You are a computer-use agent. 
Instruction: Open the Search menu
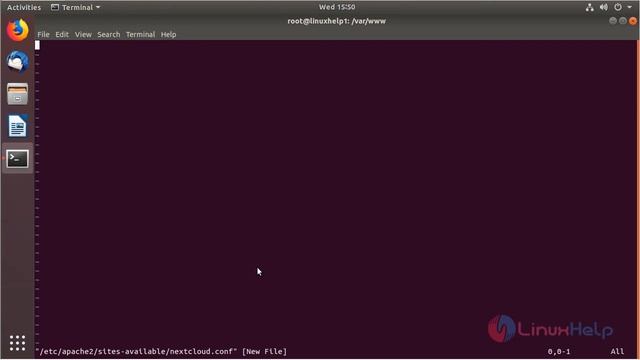pyautogui.click(x=109, y=35)
